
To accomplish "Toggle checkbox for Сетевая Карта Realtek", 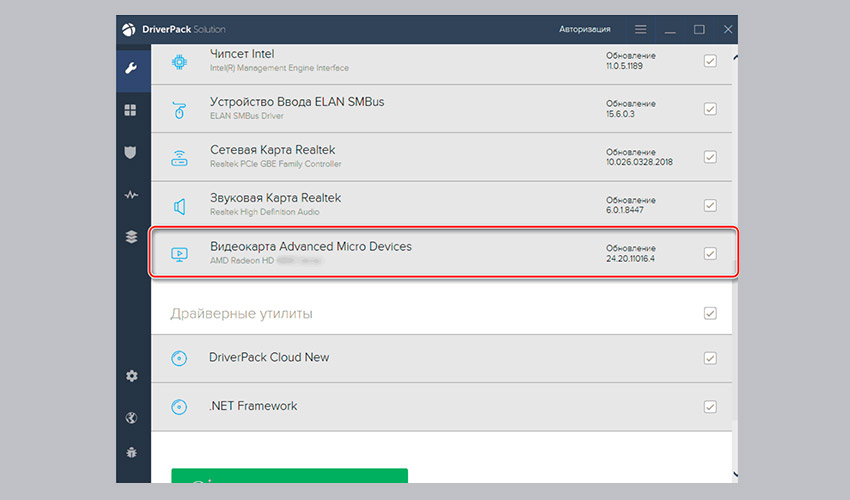I will pos(710,157).
